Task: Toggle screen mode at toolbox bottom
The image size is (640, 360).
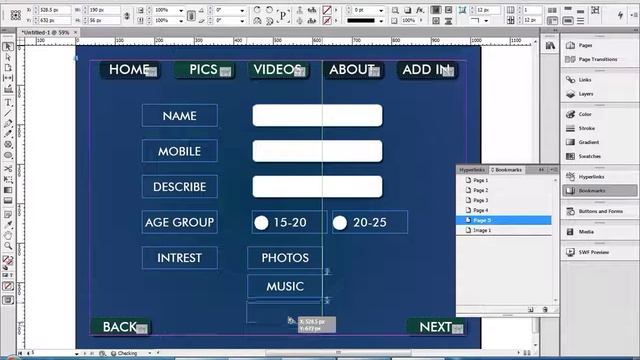Action: [8, 300]
